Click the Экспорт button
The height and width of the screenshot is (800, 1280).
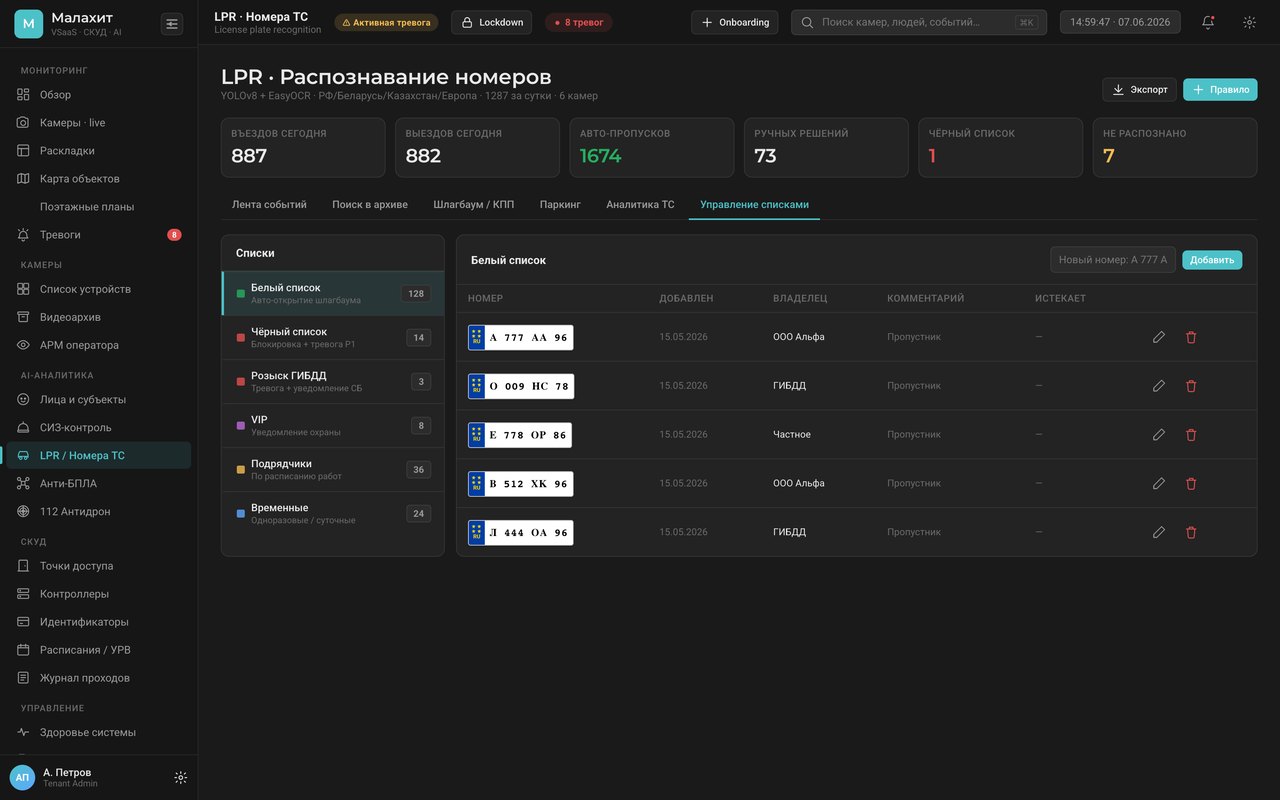pos(1139,89)
